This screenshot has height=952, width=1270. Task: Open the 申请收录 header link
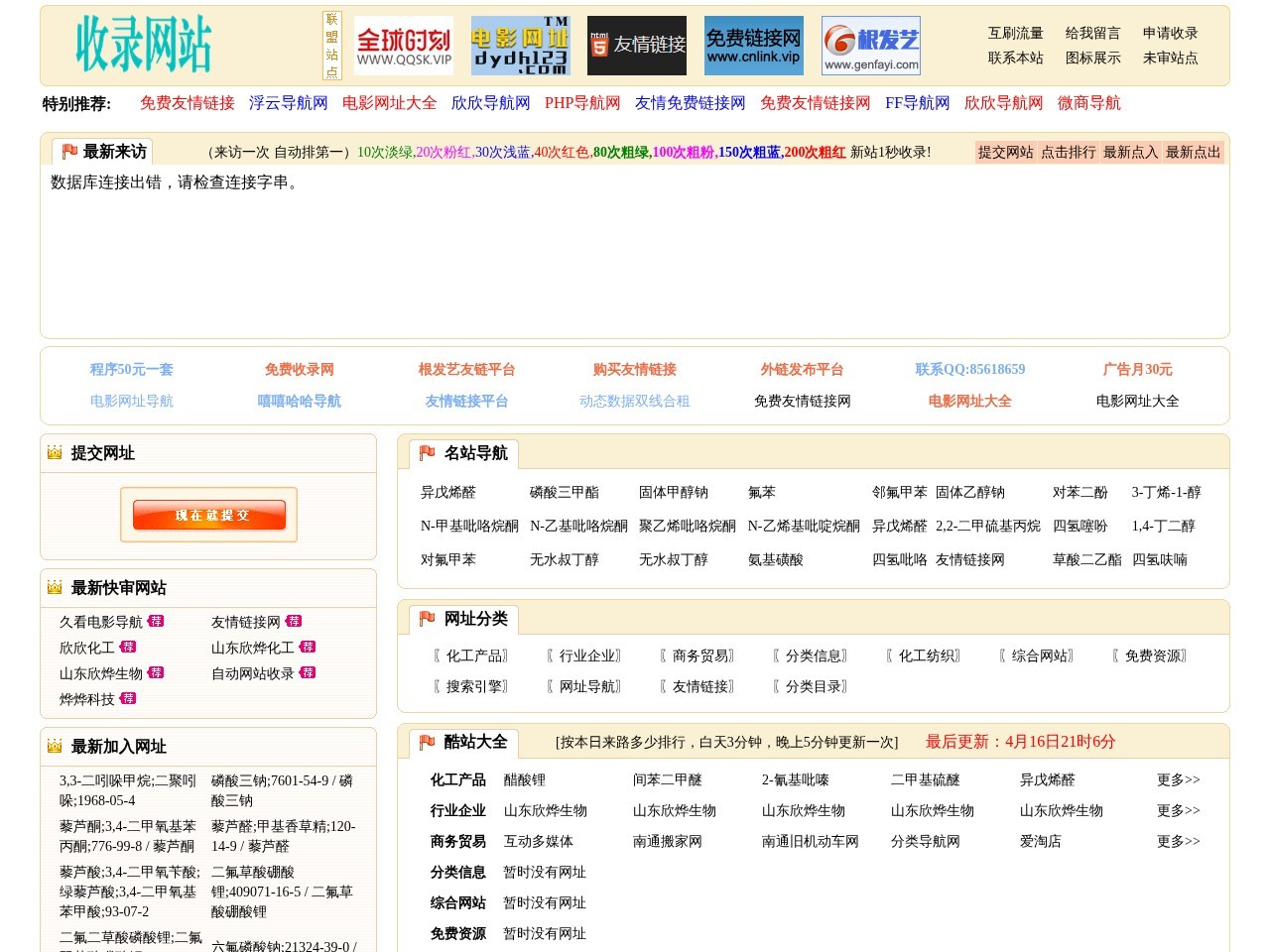click(1171, 33)
